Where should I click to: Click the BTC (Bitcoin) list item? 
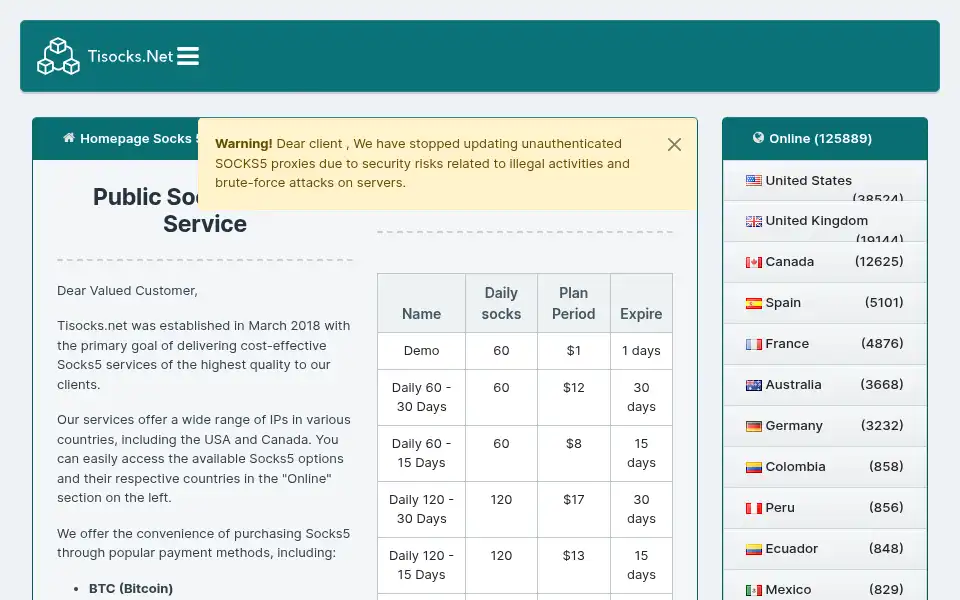coord(130,588)
